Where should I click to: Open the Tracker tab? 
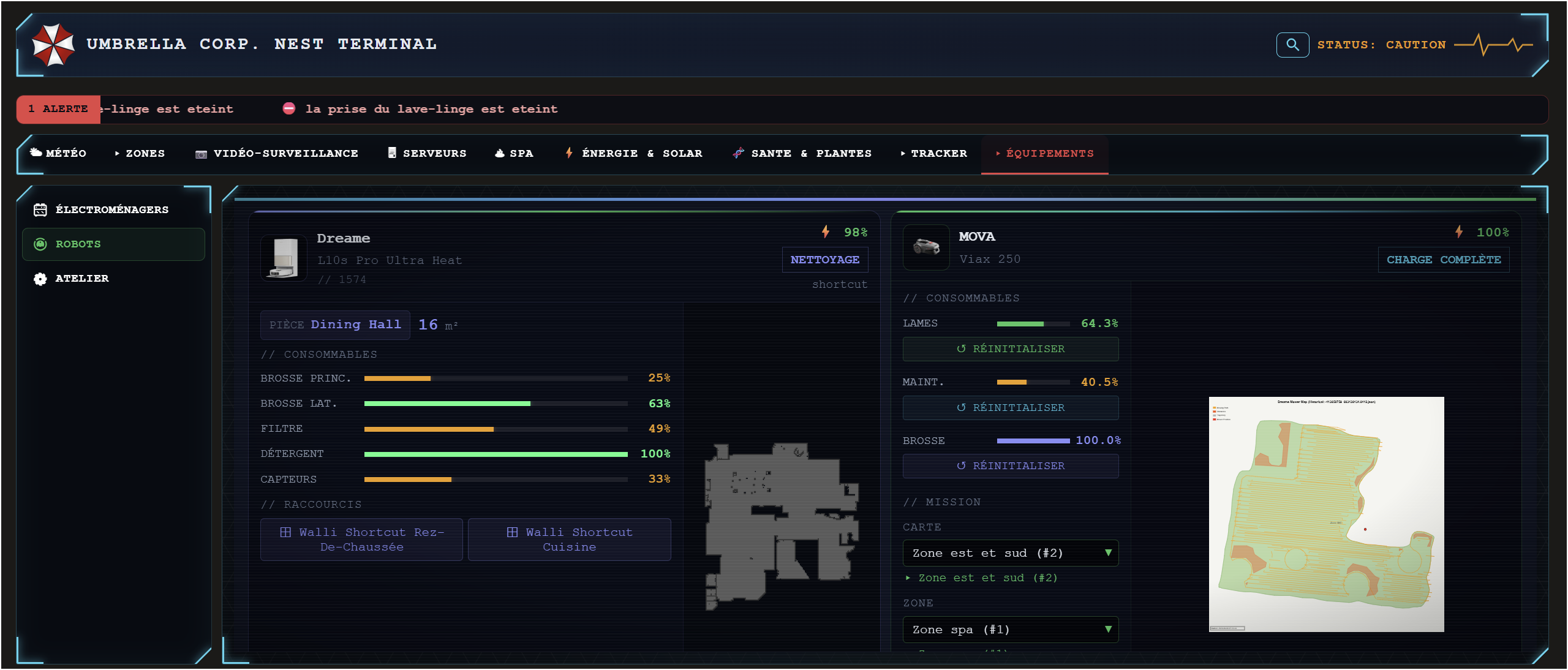pos(933,153)
